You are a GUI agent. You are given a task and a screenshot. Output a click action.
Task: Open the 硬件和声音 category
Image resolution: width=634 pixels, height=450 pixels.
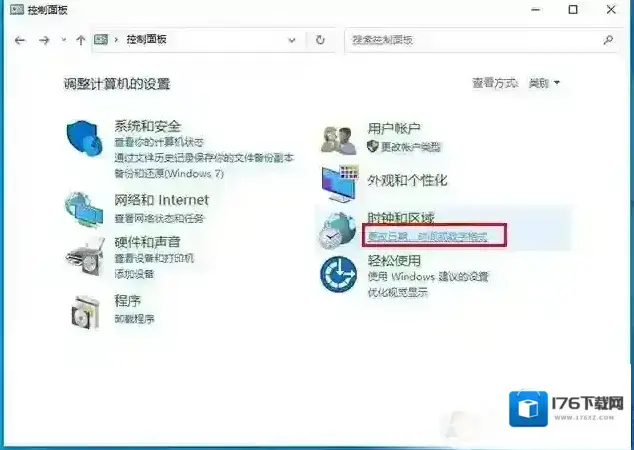tap(147, 242)
